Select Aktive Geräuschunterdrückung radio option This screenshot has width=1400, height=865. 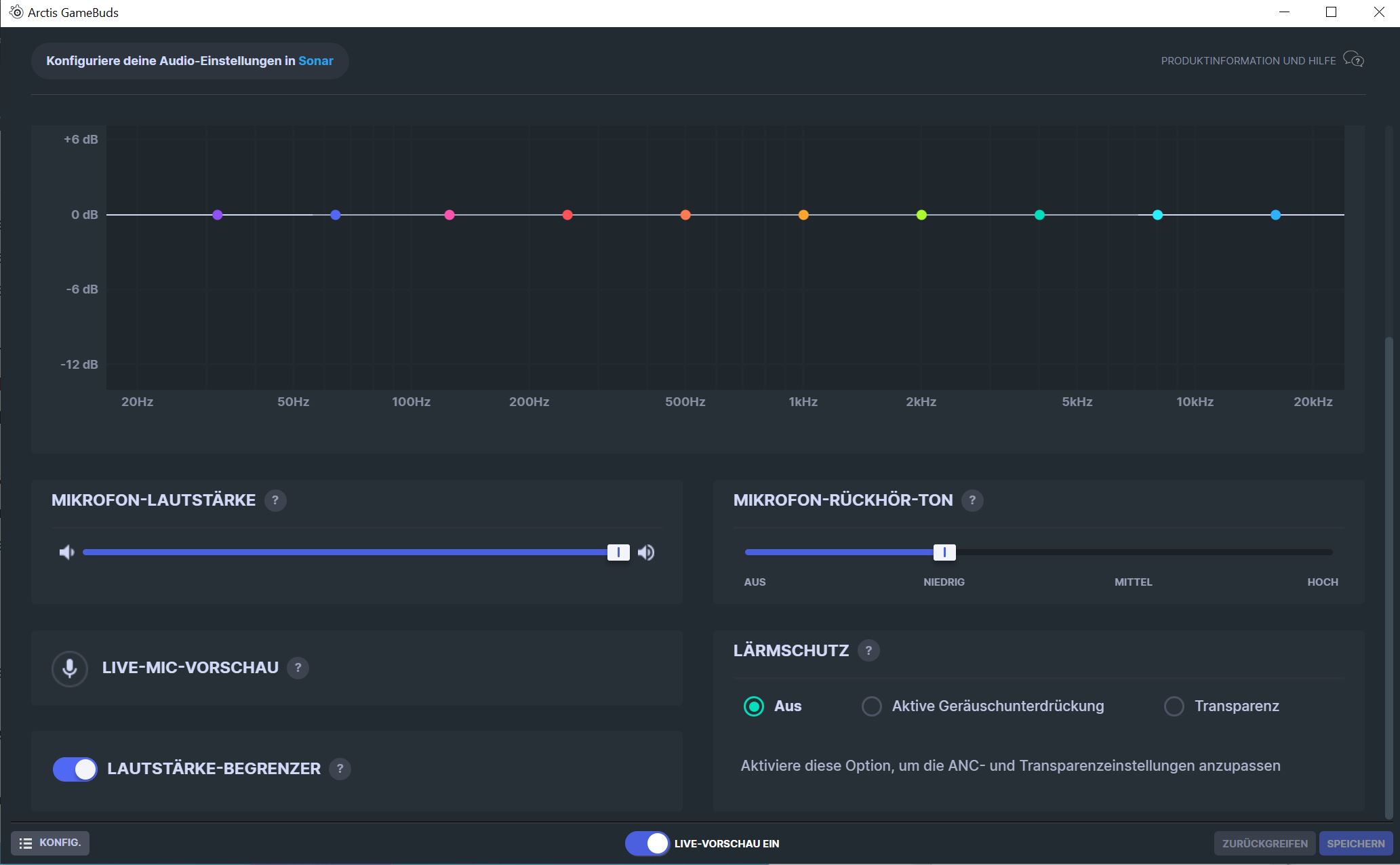point(871,706)
